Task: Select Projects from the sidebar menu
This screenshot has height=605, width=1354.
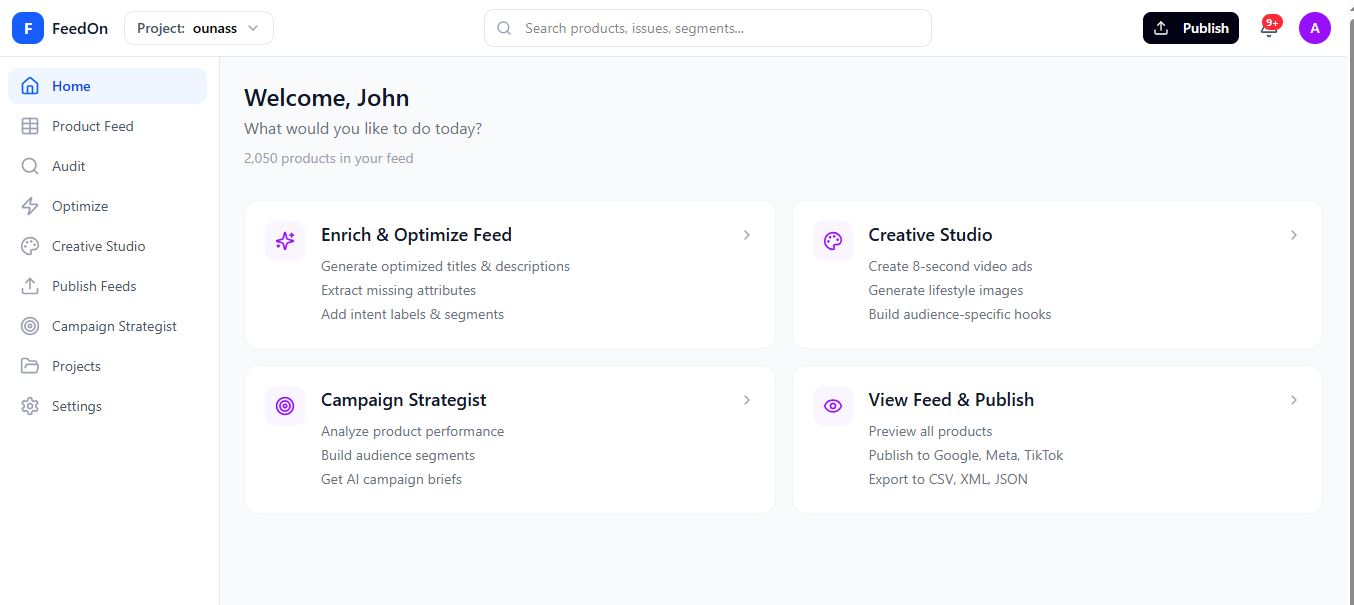Action: coord(76,366)
